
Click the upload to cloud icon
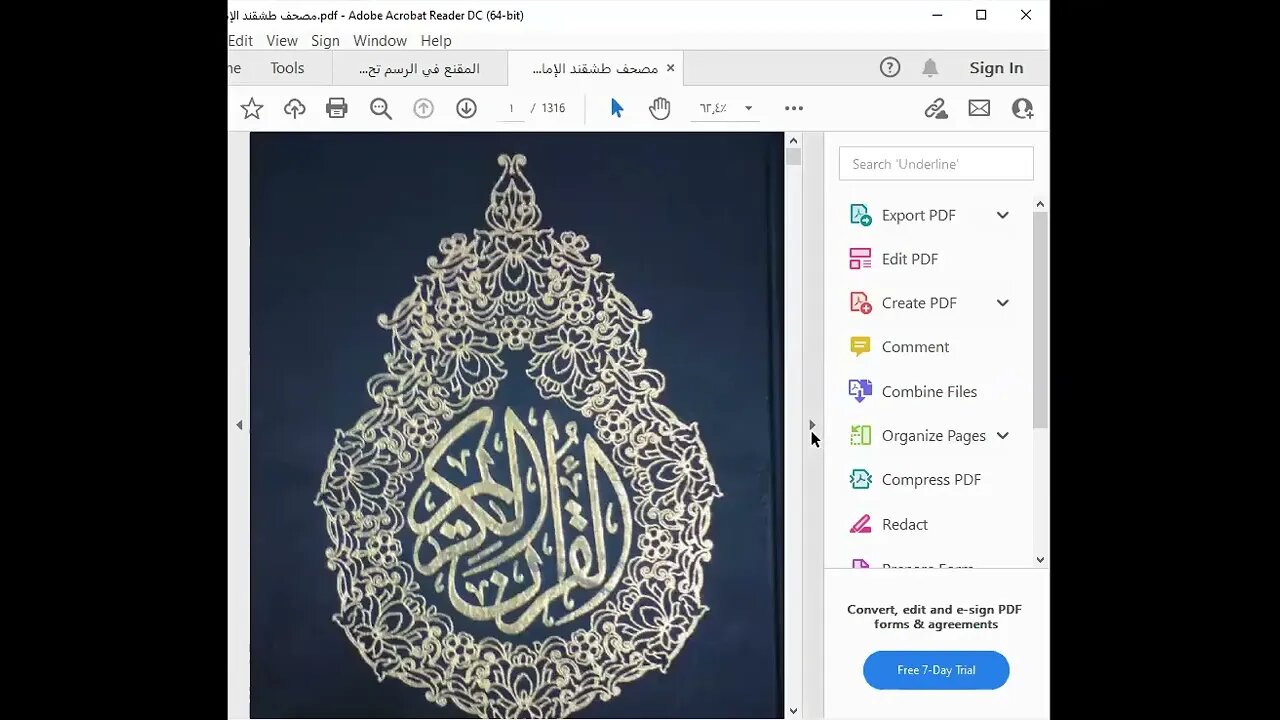point(294,108)
